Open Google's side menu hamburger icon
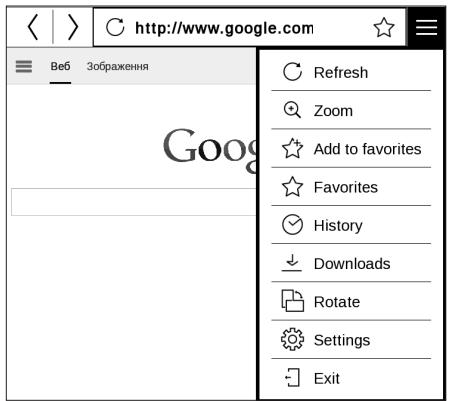The image size is (451, 401). 24,66
